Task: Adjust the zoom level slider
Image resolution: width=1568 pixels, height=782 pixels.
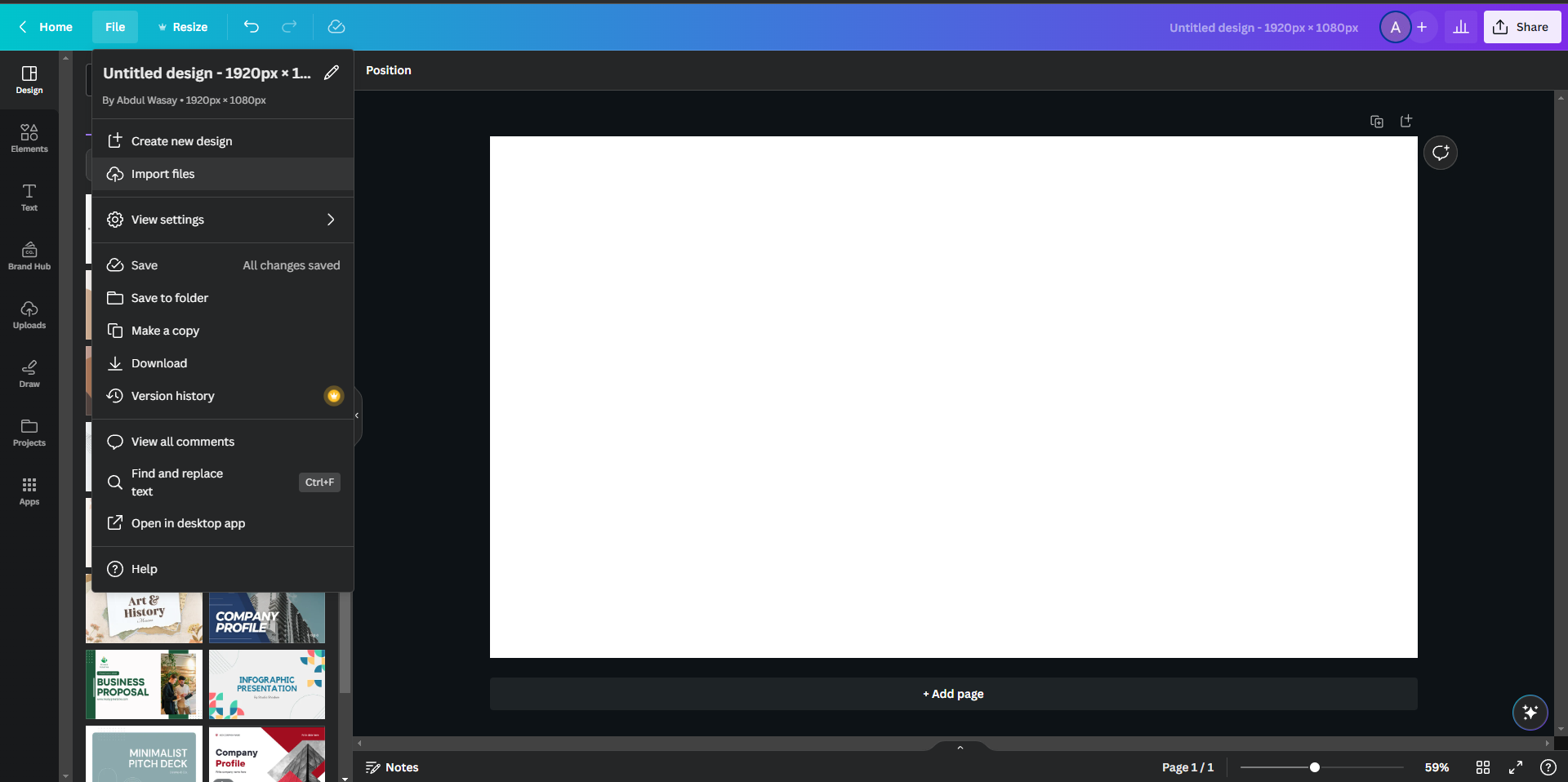Action: (1313, 767)
